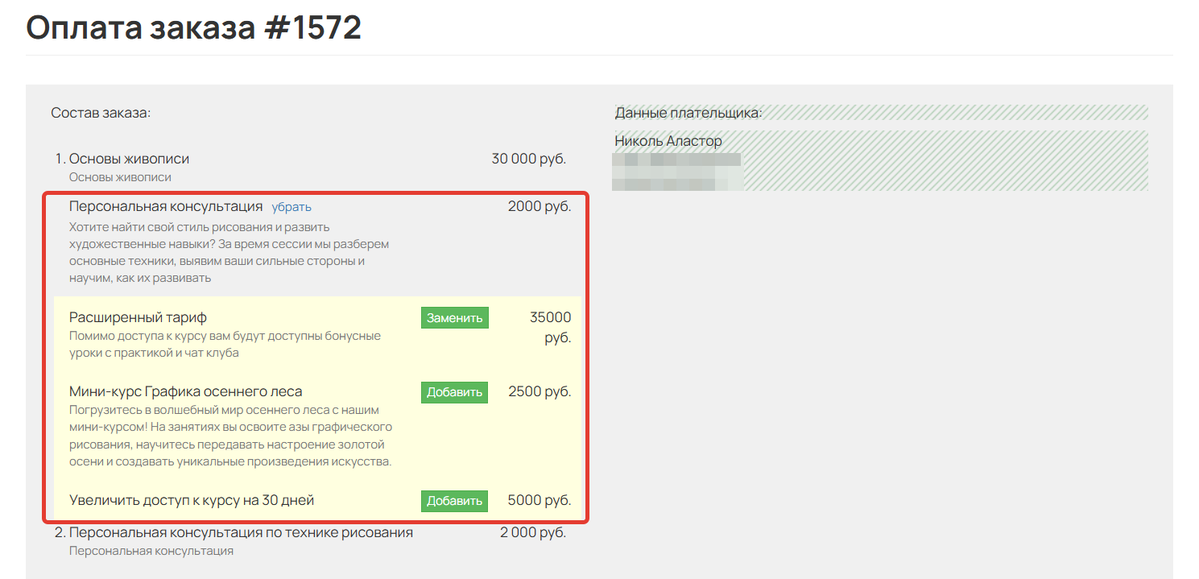Click the "Персональная консультация" upsell title with убрать
Screen dimensions: 1199x579
pyautogui.click(x=166, y=207)
